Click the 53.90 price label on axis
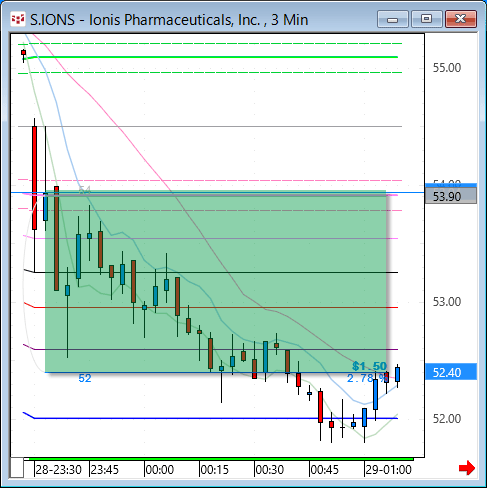This screenshot has height=488, width=487. click(451, 196)
